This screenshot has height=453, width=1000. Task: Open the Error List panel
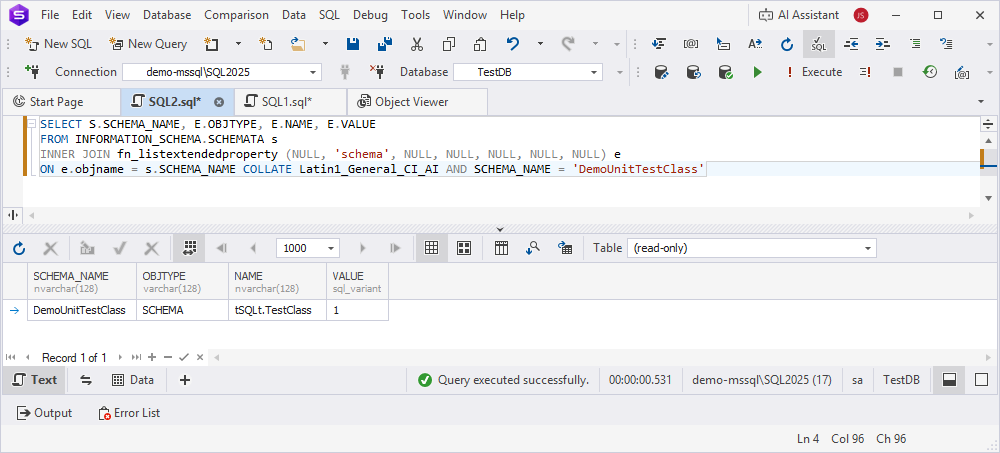click(129, 413)
